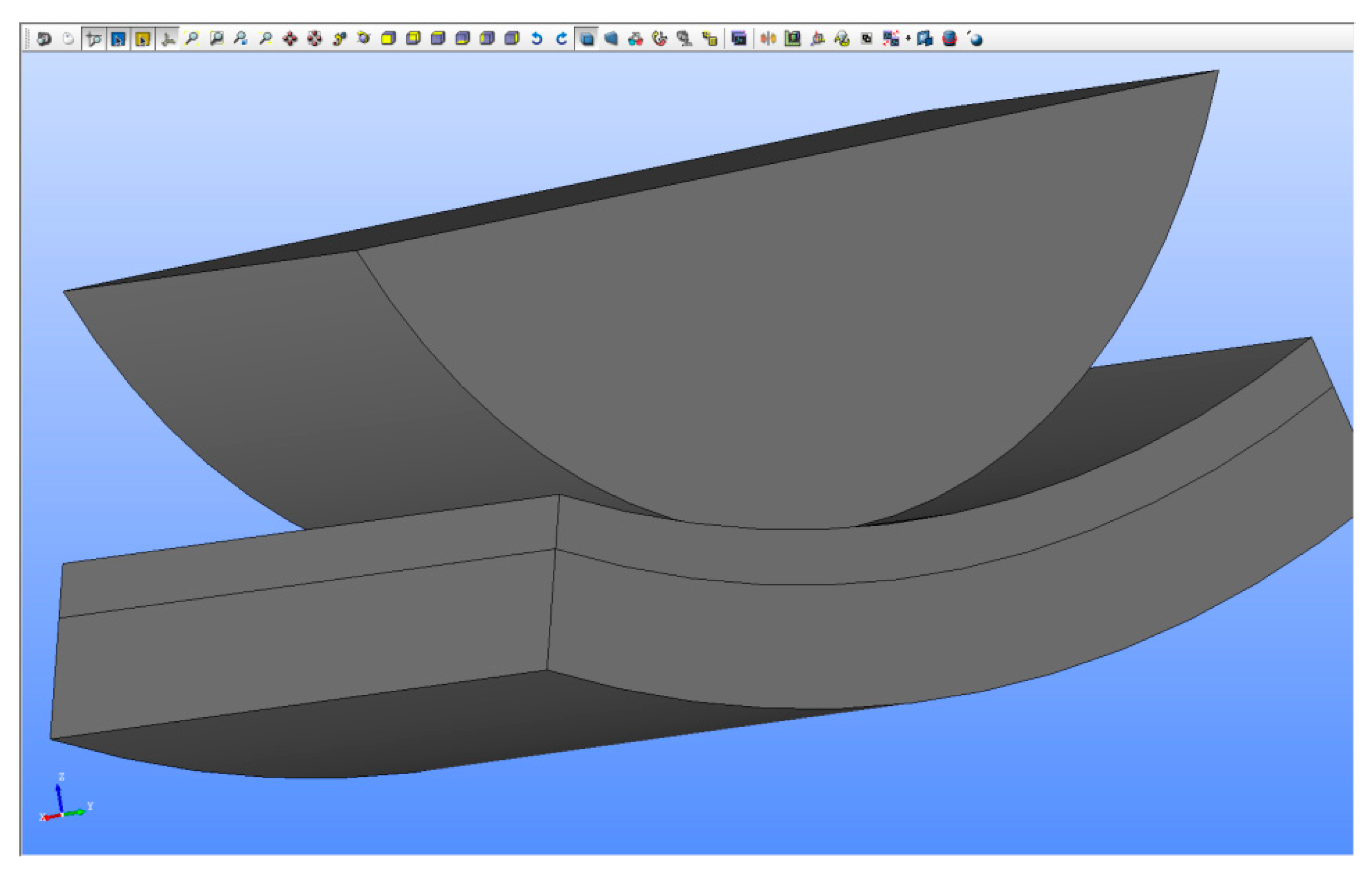Viewport: 1372px width, 875px height.
Task: Select the Fit Area zoom tool
Action: click(216, 39)
